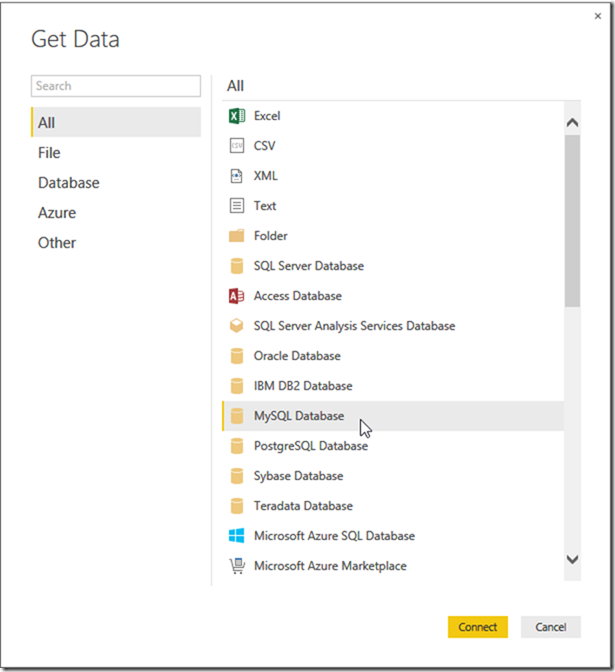Choose Oracle Database label
The image size is (615, 672).
click(x=297, y=356)
